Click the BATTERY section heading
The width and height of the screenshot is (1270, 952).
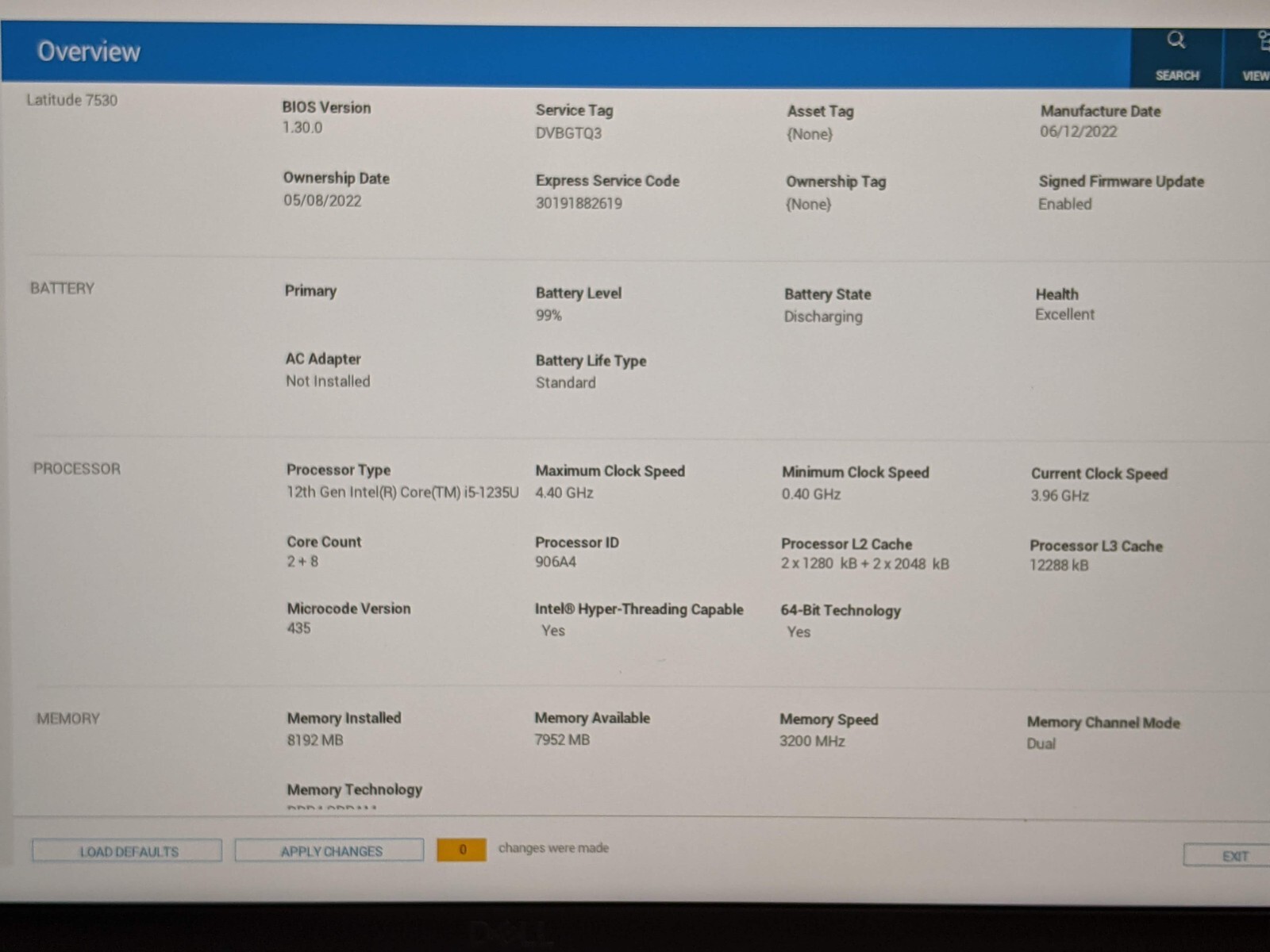point(62,288)
